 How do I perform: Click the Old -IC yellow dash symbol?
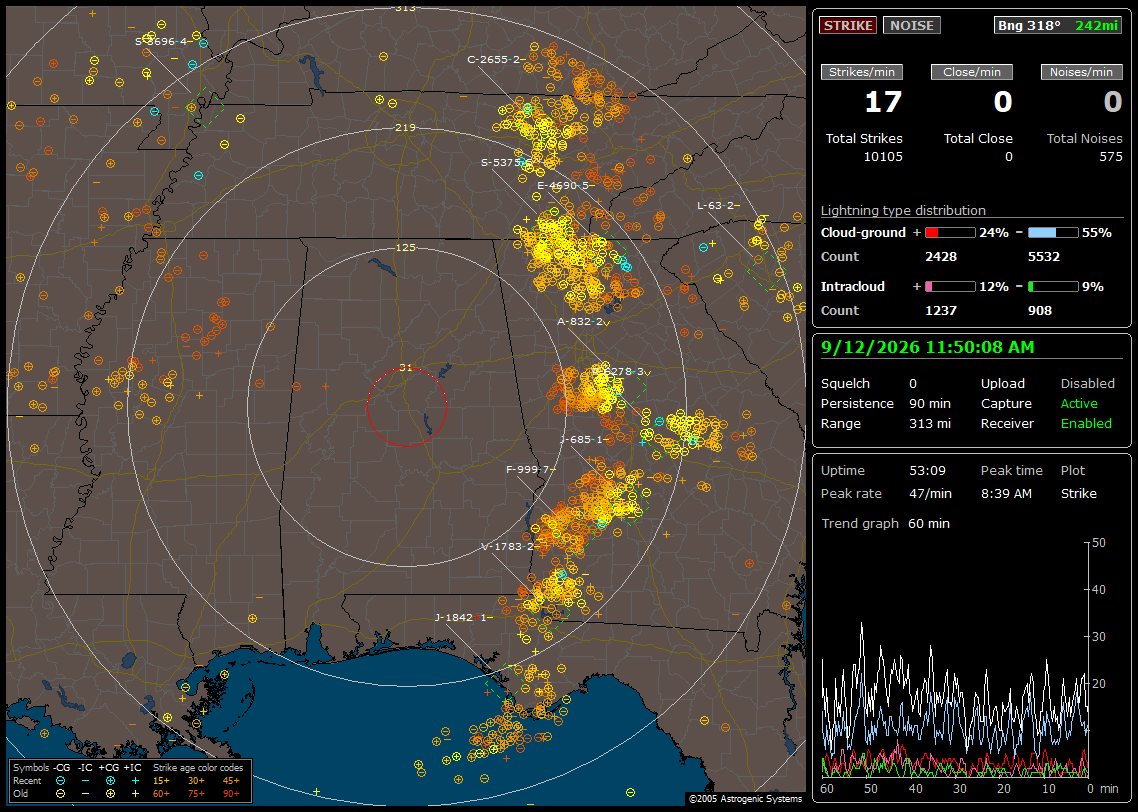86,793
